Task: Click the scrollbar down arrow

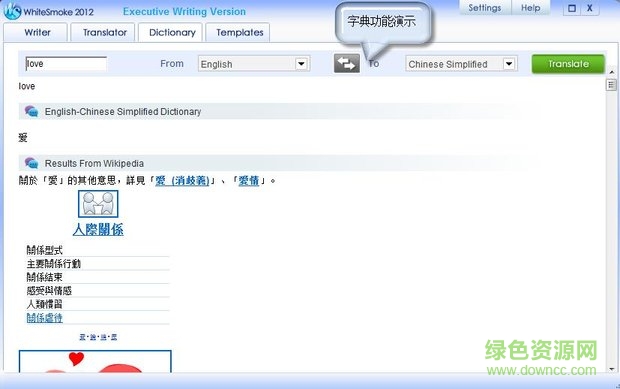Action: coord(612,369)
